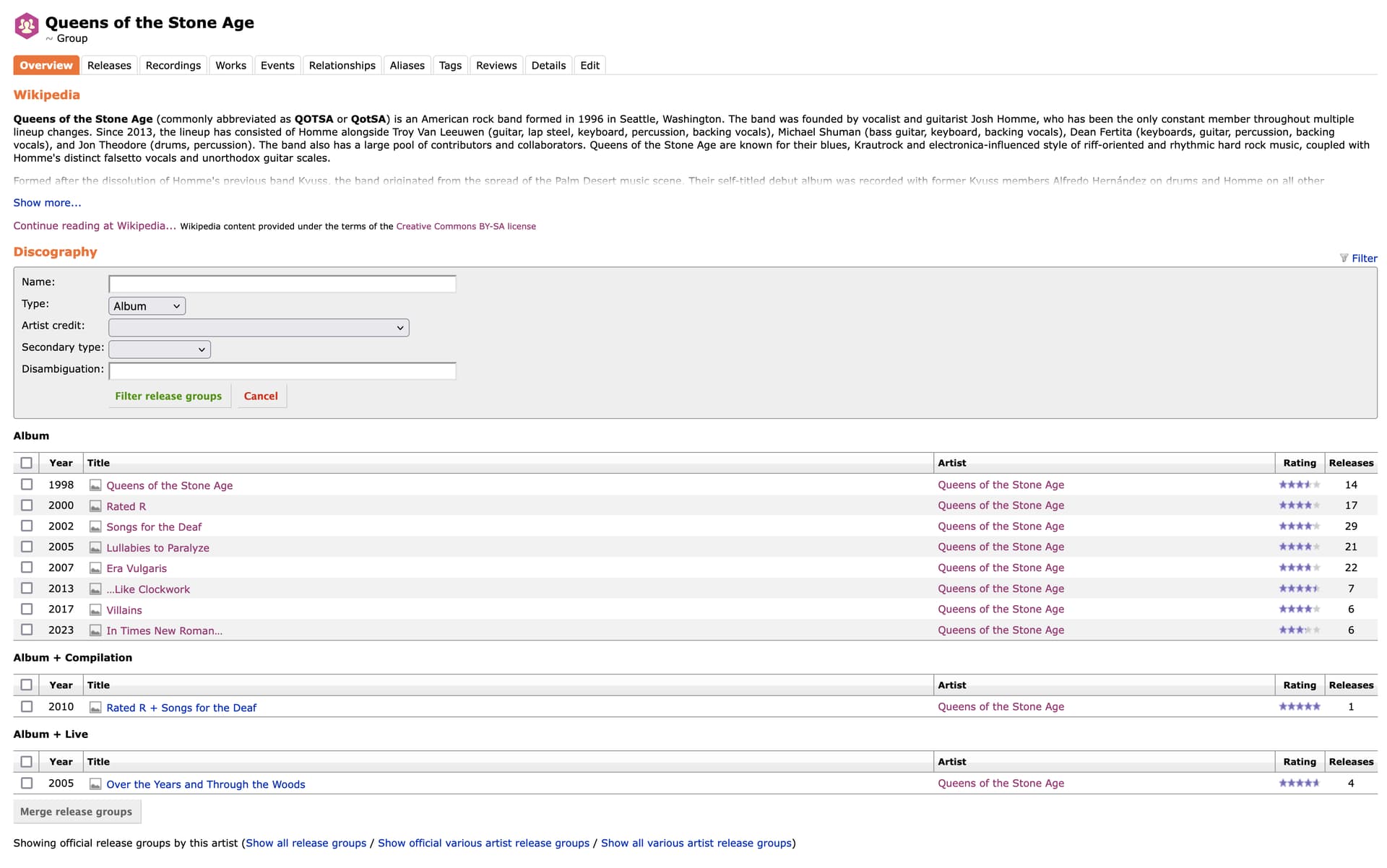Click the star rating for Lullabies to Paralyze

click(x=1300, y=547)
